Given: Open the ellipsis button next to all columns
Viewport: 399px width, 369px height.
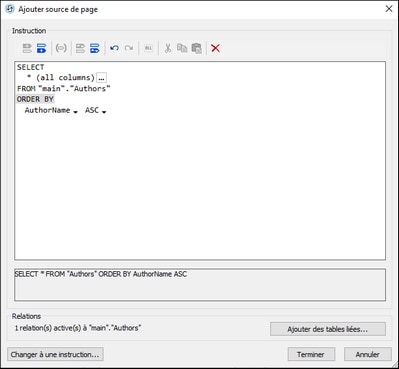Looking at the screenshot, I should (101, 78).
